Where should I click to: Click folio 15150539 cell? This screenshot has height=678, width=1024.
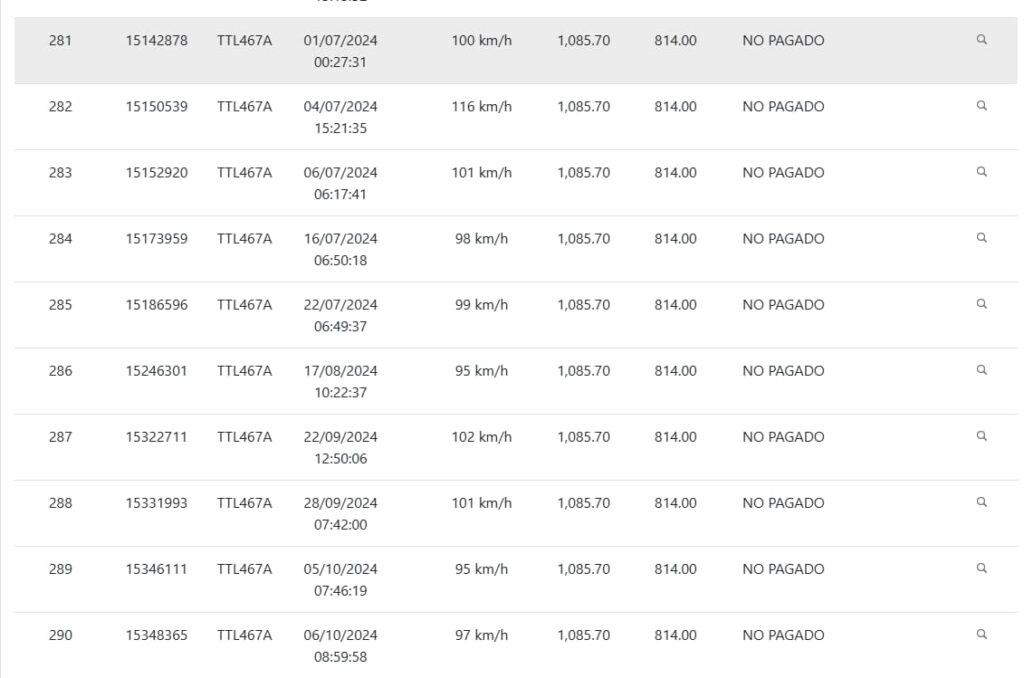(156, 107)
